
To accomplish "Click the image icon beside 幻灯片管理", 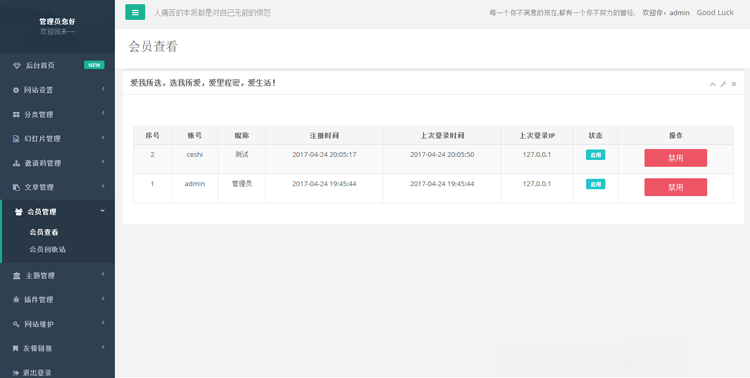I will [x=16, y=139].
